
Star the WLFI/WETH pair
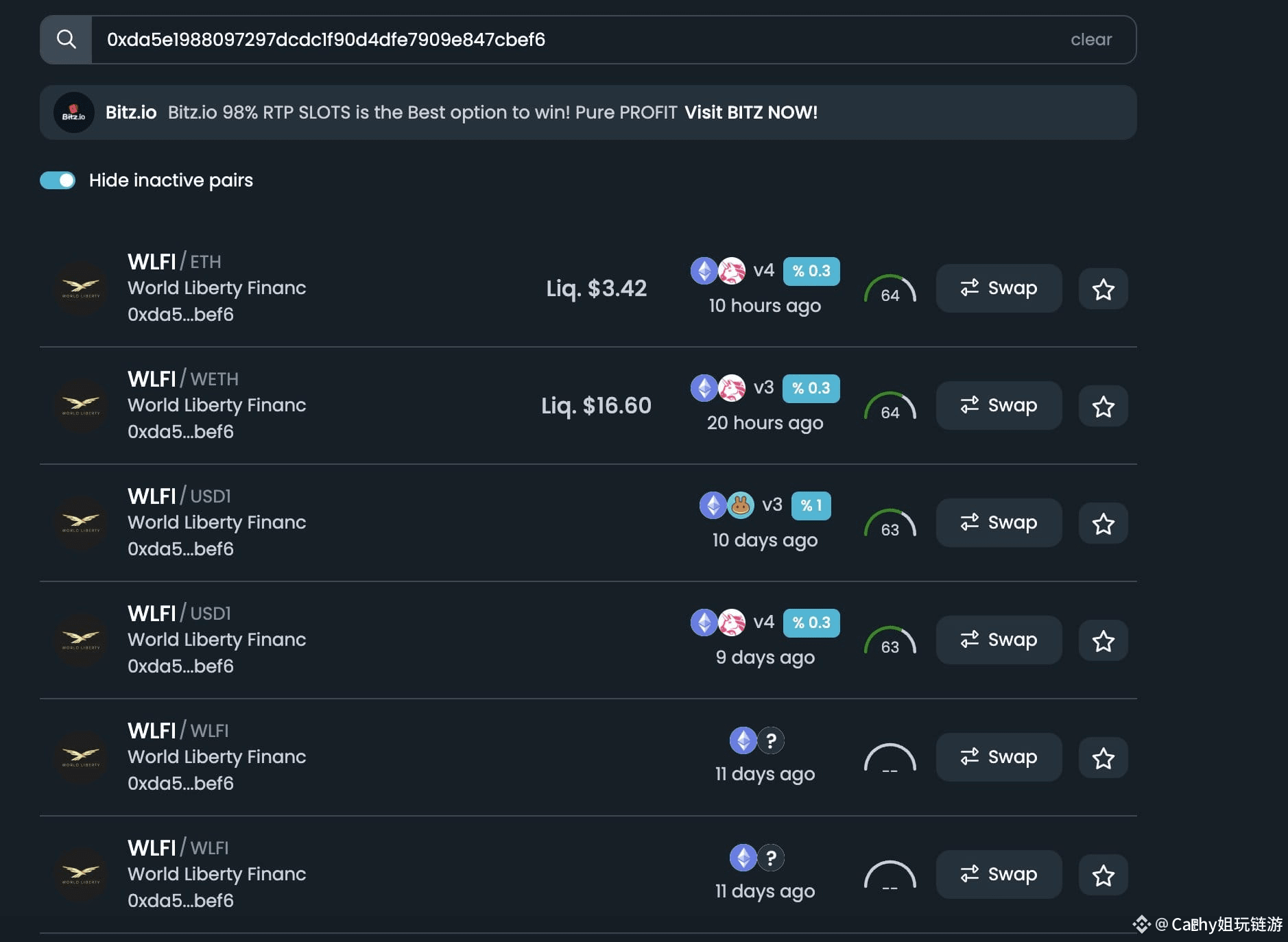tap(1103, 406)
